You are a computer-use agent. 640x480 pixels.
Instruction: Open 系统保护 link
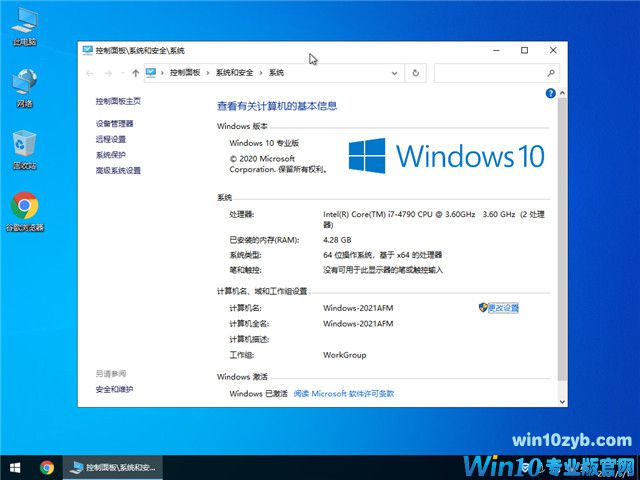coord(111,155)
